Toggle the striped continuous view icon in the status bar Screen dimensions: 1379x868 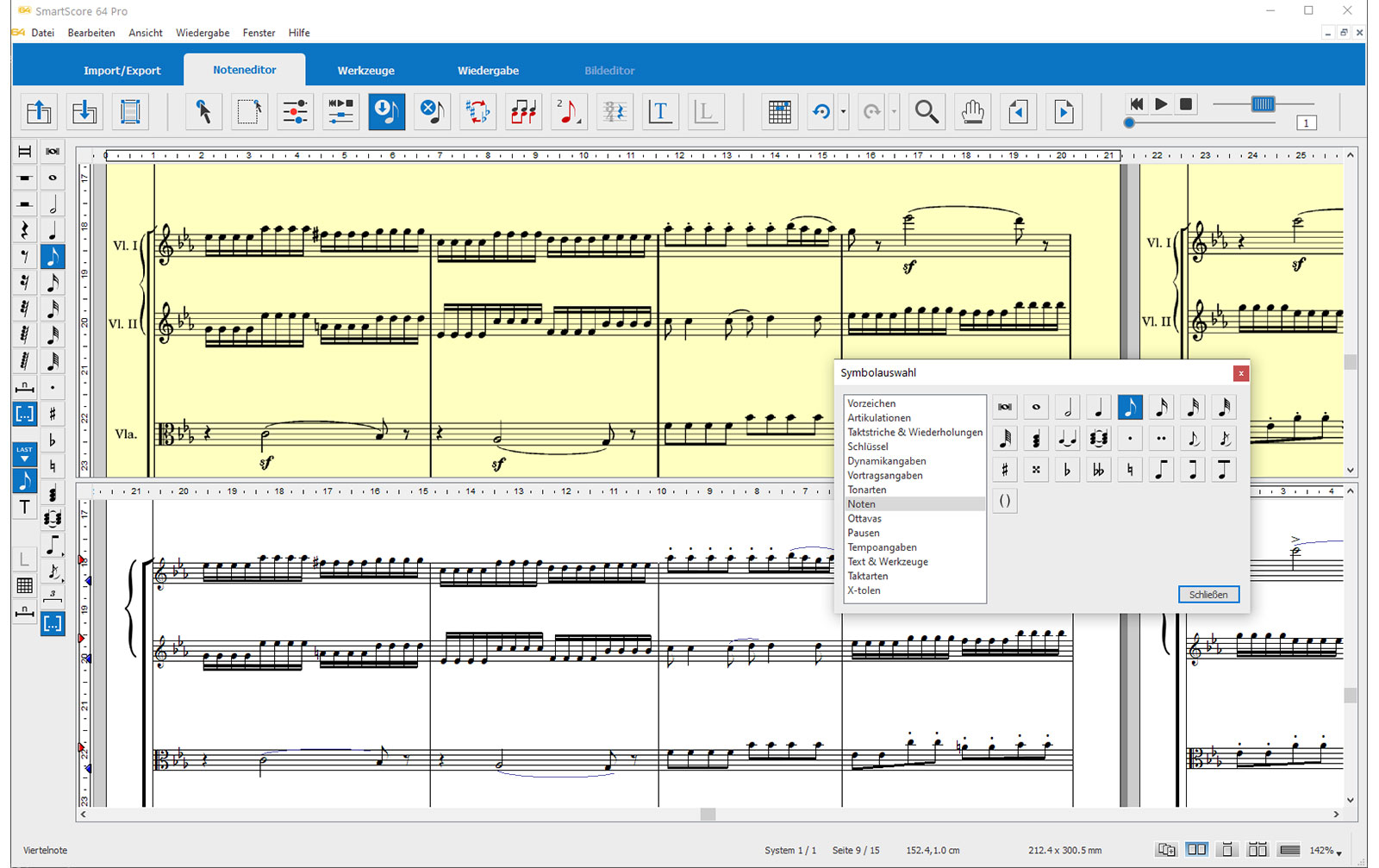(1289, 850)
